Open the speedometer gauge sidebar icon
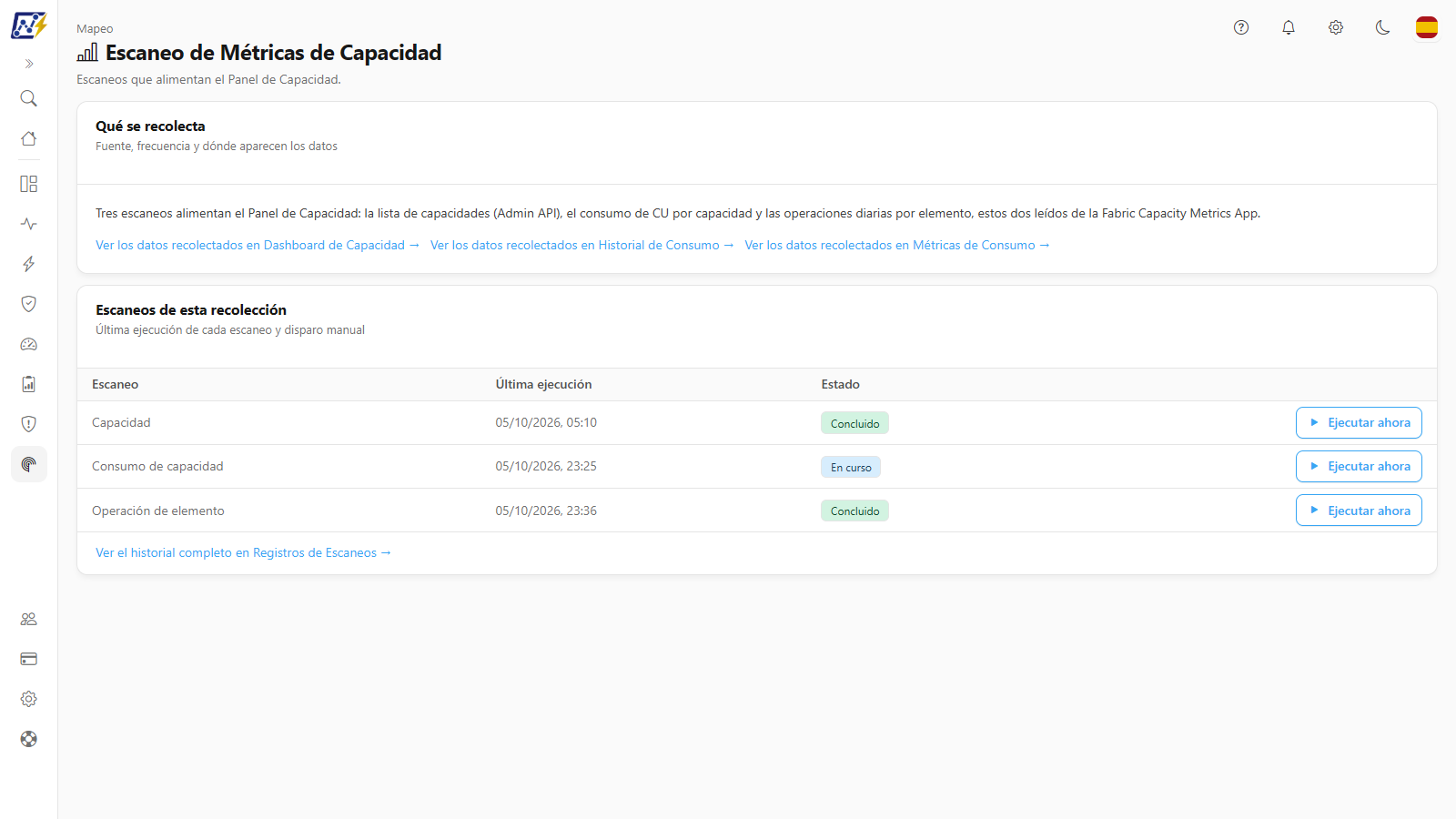Viewport: 1456px width, 819px height. tap(29, 344)
